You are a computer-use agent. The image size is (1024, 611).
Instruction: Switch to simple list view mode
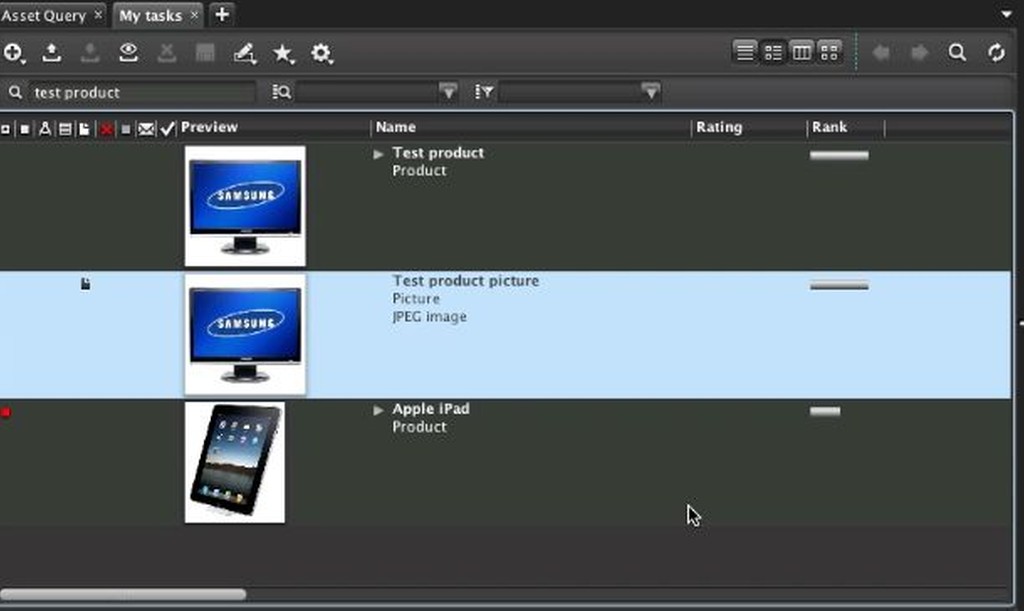coord(745,53)
